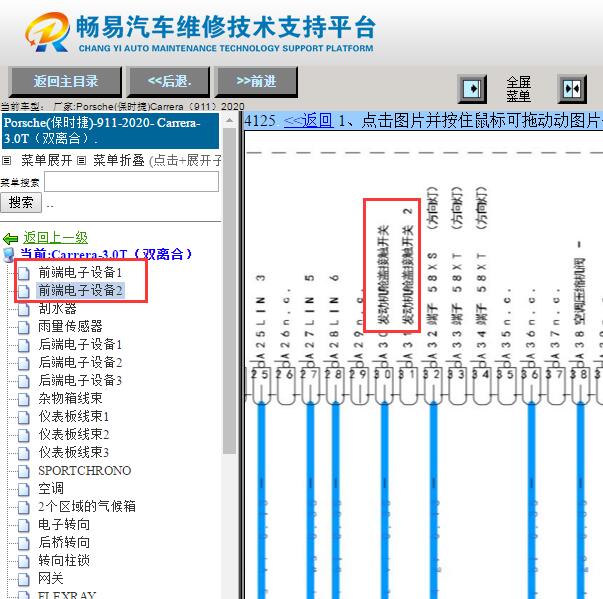Open 后端电子设备2 tree item
The width and height of the screenshot is (603, 599).
click(80, 362)
